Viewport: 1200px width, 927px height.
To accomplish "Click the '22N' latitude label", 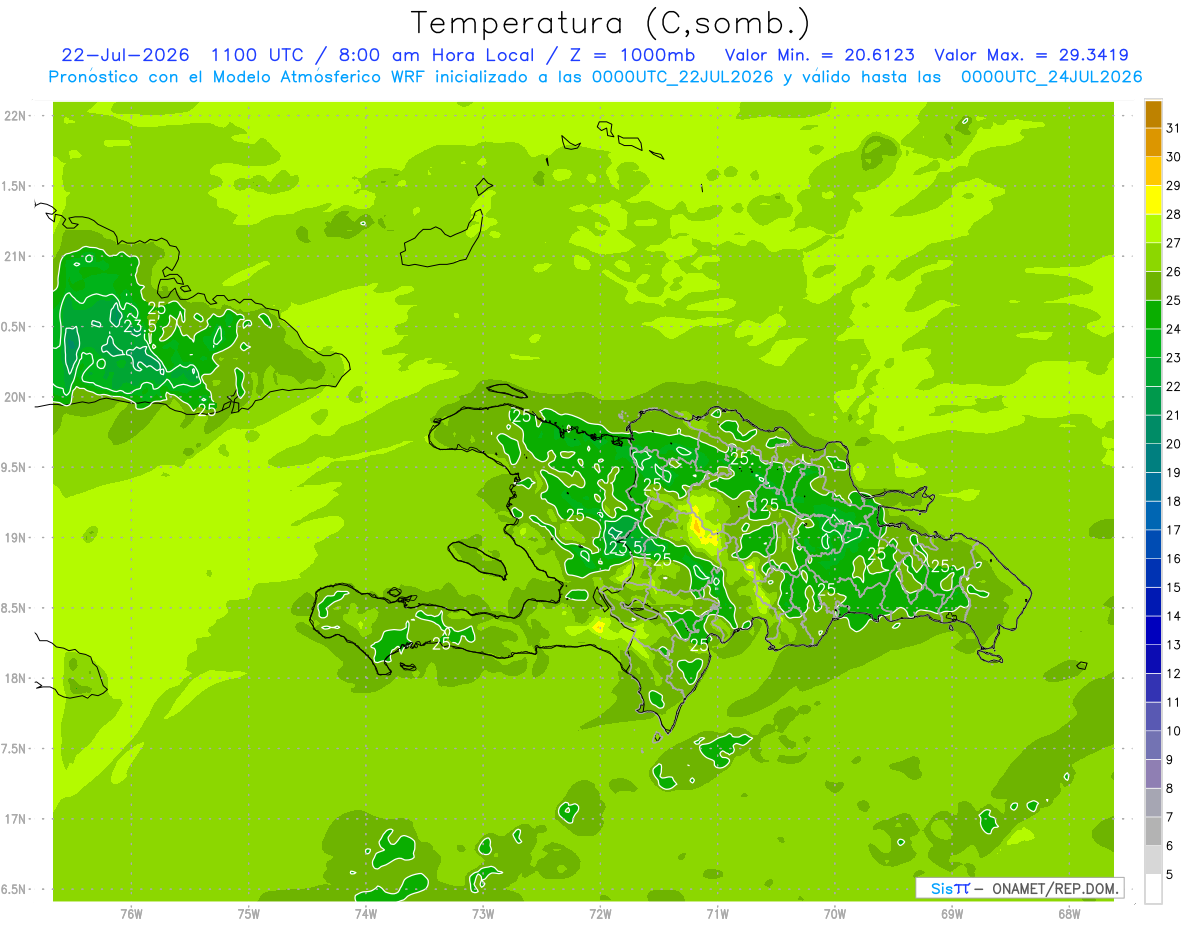I will tap(16, 116).
